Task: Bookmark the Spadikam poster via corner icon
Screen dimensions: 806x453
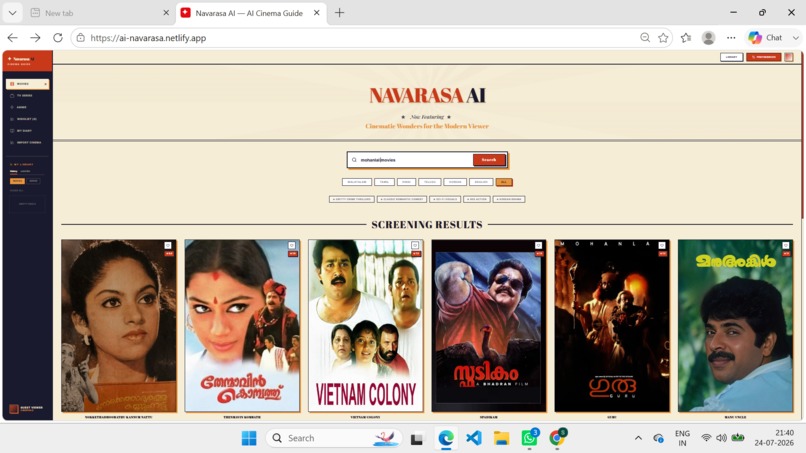Action: click(538, 245)
